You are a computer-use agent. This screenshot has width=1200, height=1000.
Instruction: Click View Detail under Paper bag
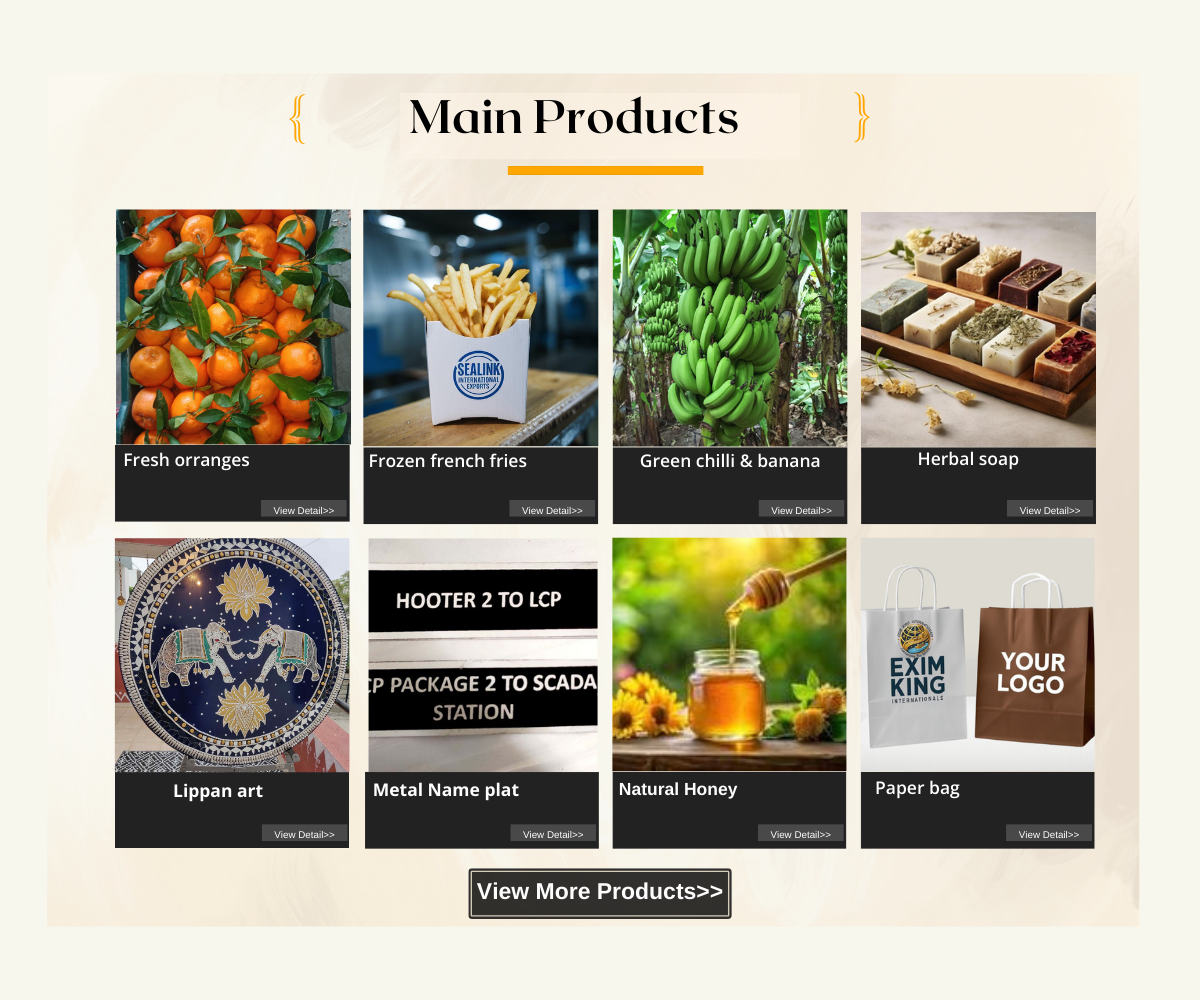point(1049,833)
